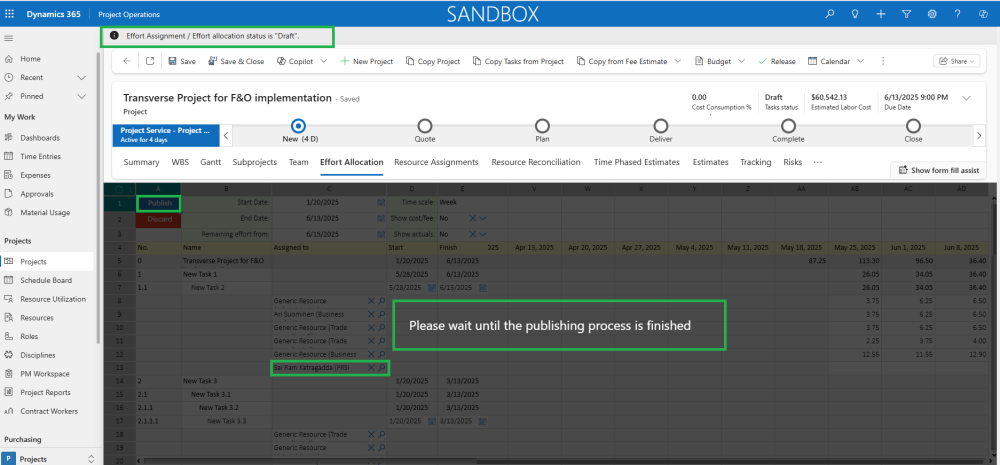1000x465 pixels.
Task: Collapse the site map hamburger menu
Action: click(x=9, y=38)
